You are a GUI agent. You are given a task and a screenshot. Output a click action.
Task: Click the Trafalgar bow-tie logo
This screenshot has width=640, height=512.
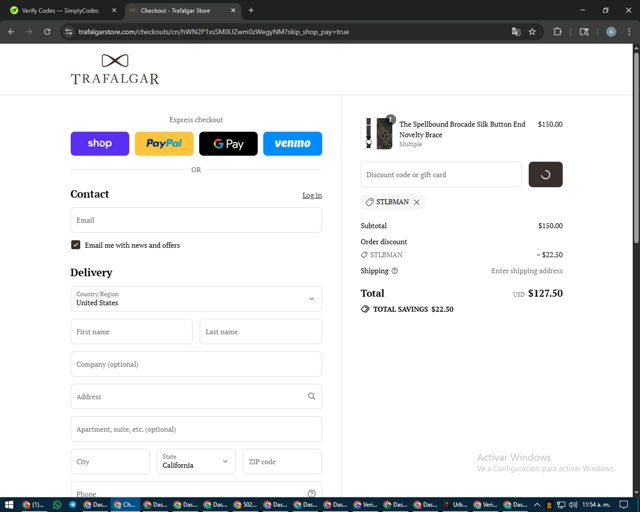coord(115,69)
